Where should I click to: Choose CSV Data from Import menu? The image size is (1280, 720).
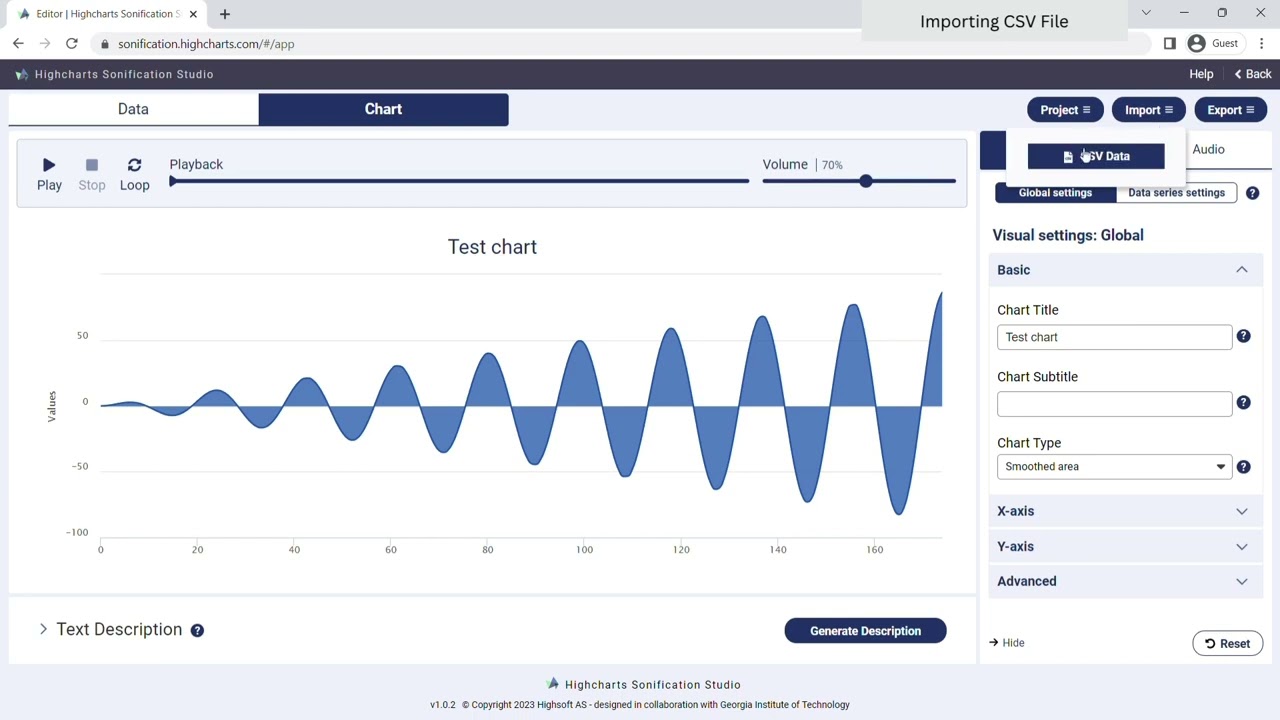[1096, 156]
